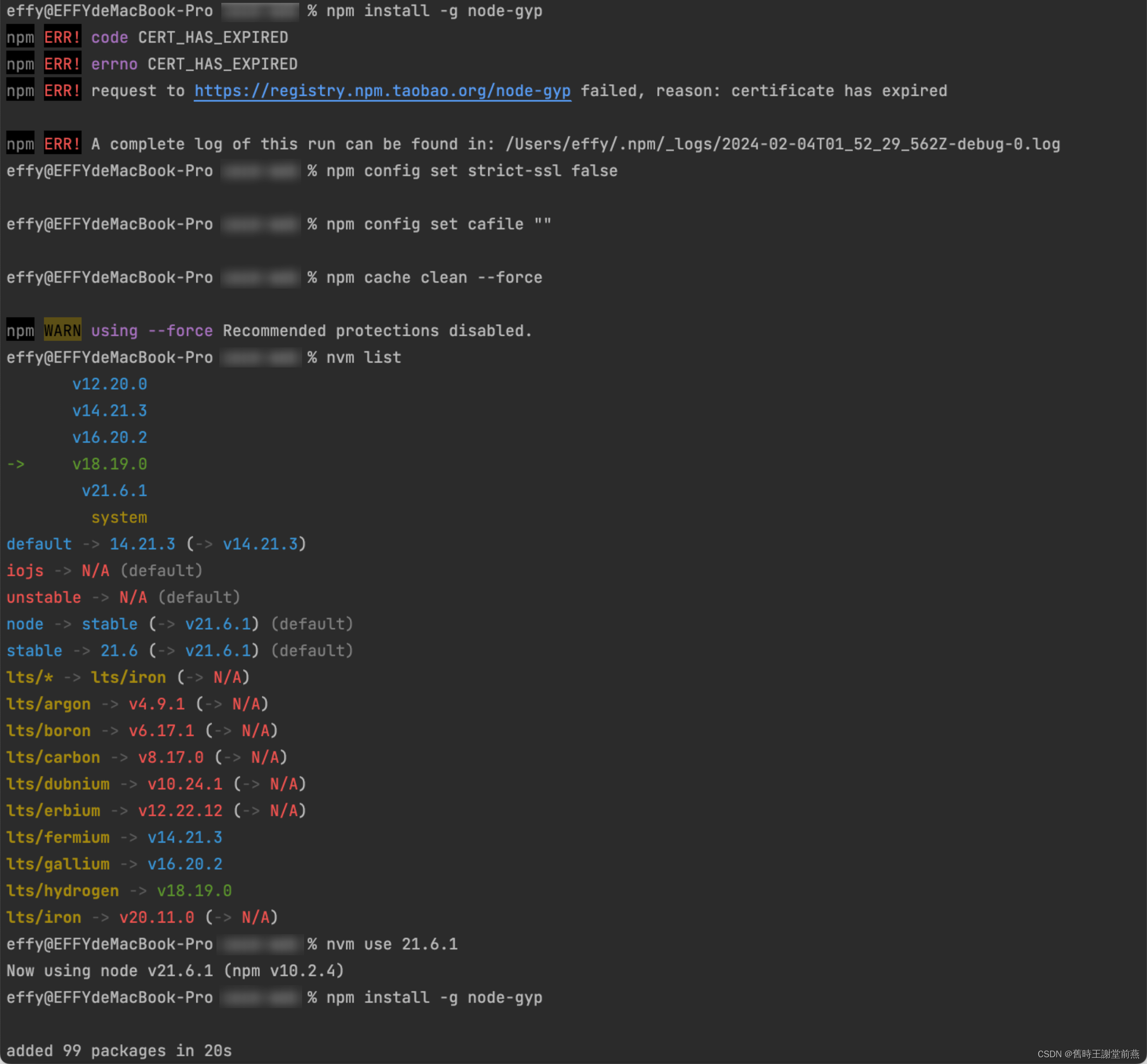The height and width of the screenshot is (1064, 1147).
Task: Click the lts/gallium v16.20.2 line
Action: pyautogui.click(x=114, y=864)
